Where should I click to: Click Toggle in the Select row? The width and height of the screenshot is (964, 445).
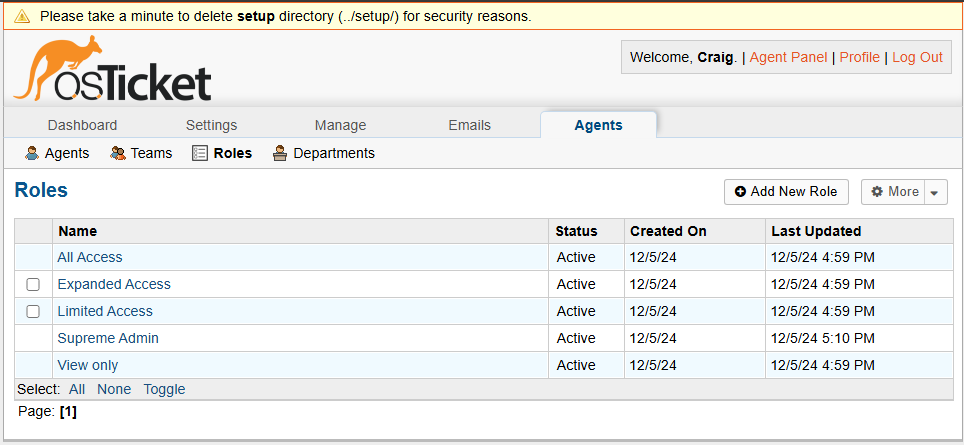pyautogui.click(x=164, y=389)
